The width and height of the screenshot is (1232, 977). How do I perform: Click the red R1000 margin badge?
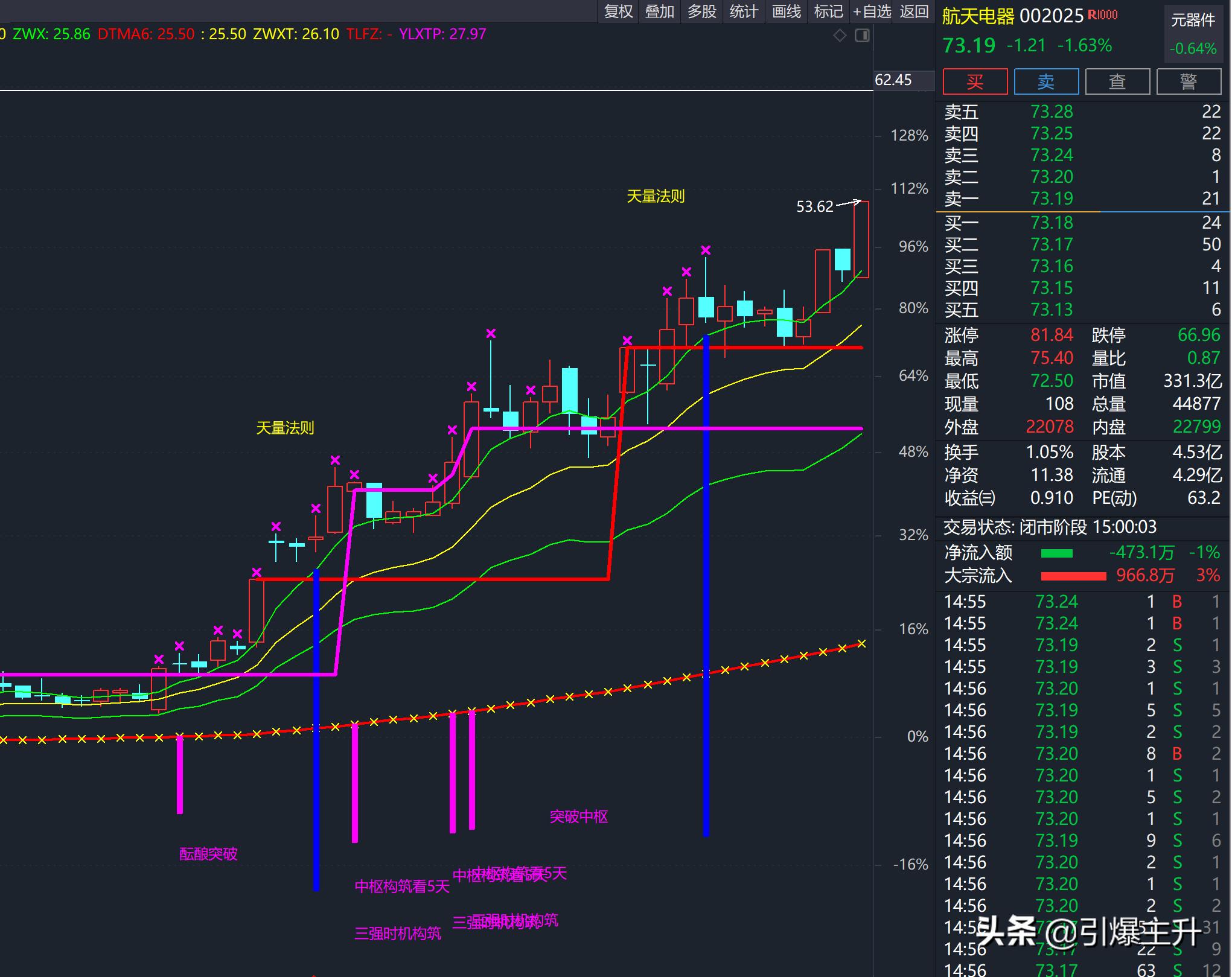click(x=1103, y=15)
